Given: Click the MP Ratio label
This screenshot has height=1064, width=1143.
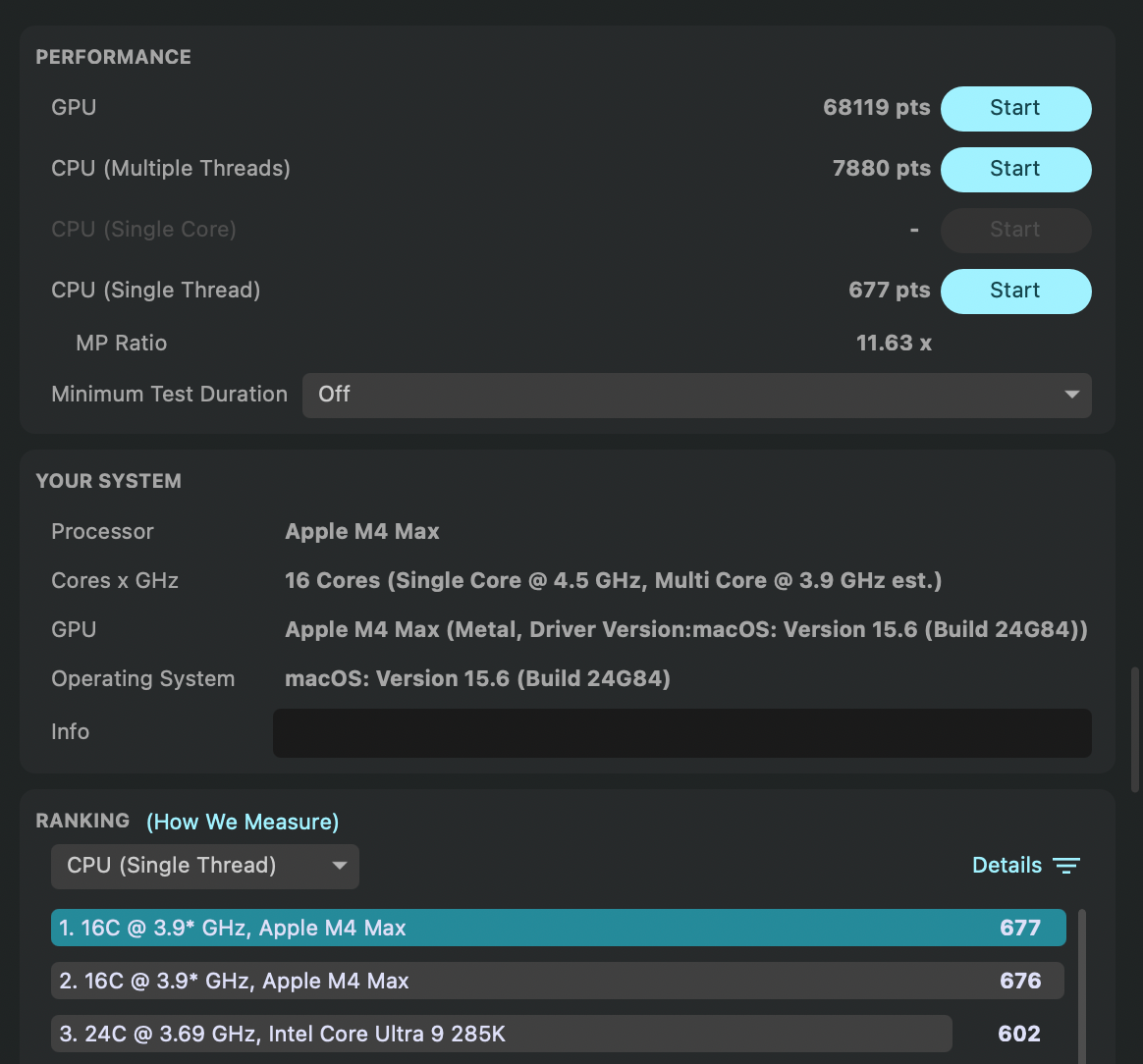Looking at the screenshot, I should tap(121, 344).
